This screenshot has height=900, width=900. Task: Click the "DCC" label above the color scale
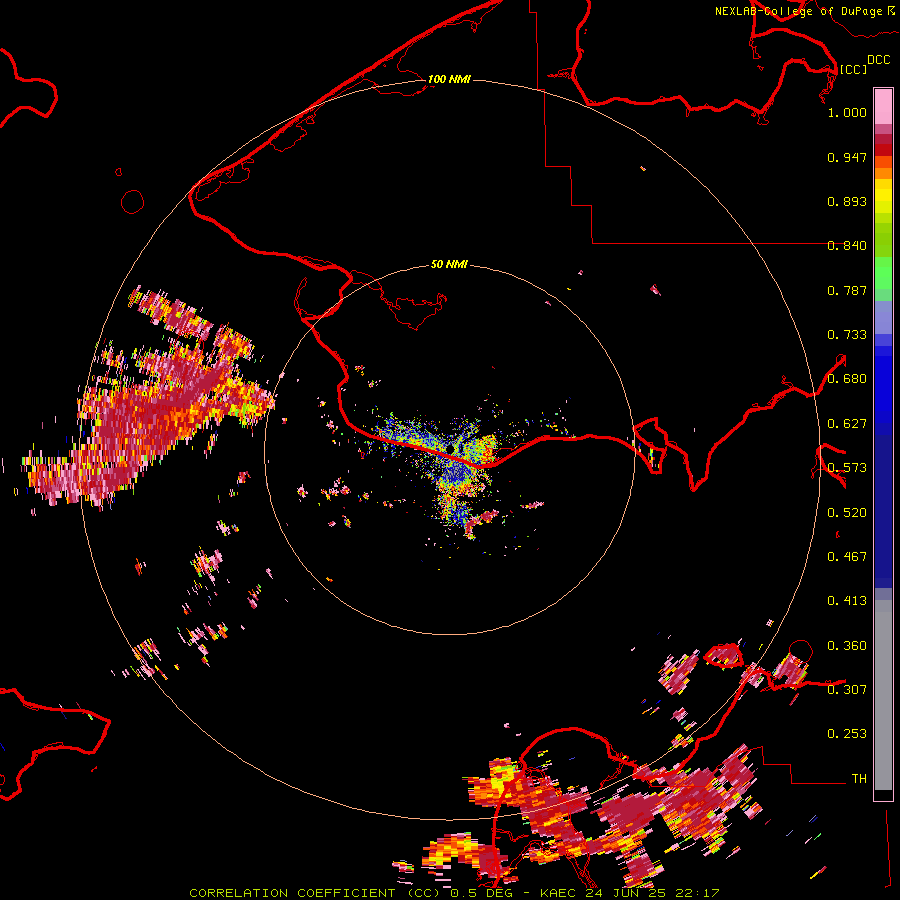point(878,60)
